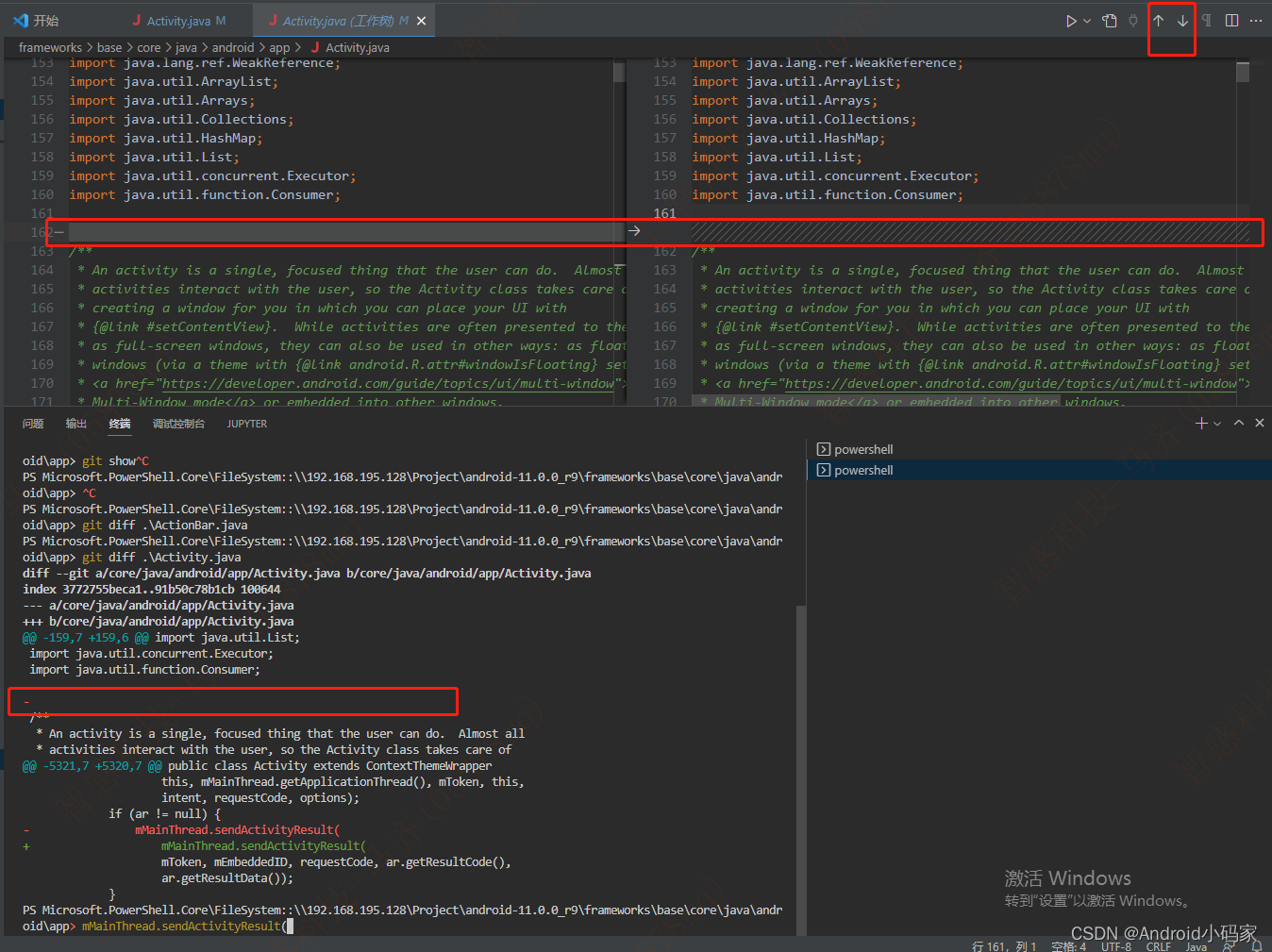Click the line and column indicator 行 161
The image size is (1272, 952).
point(1004,946)
